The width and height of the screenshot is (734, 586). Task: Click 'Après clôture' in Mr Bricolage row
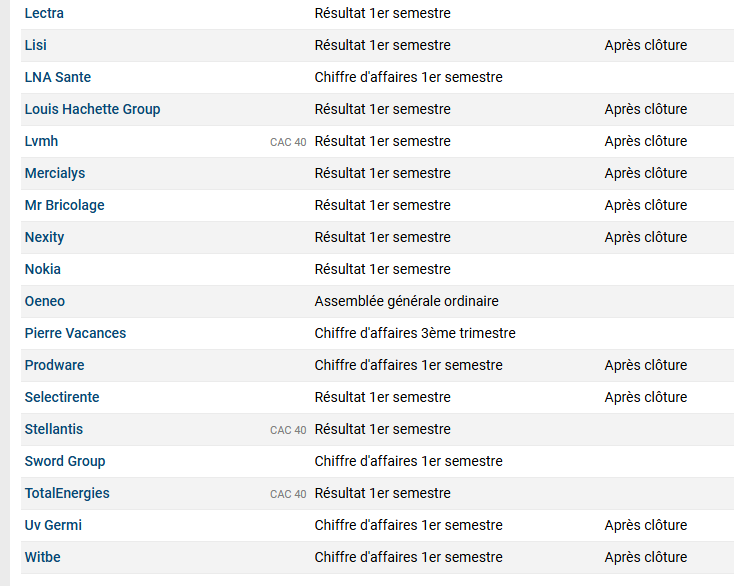pos(646,205)
